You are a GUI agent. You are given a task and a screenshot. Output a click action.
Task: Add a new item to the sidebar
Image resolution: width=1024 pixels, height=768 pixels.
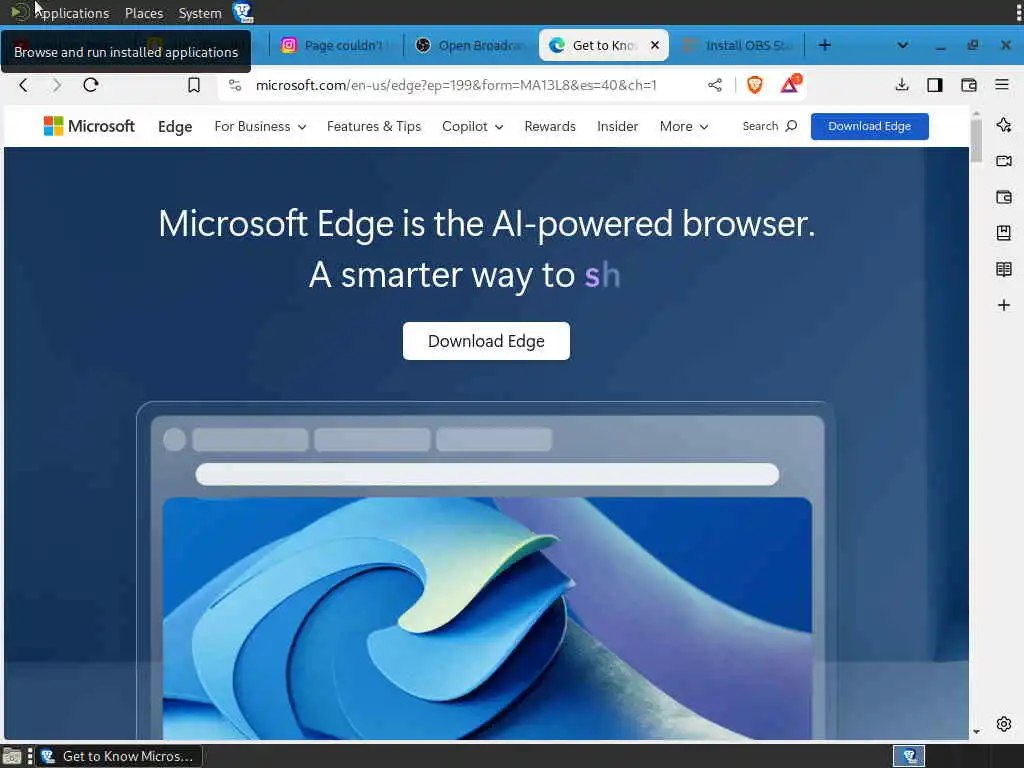[x=1004, y=305]
